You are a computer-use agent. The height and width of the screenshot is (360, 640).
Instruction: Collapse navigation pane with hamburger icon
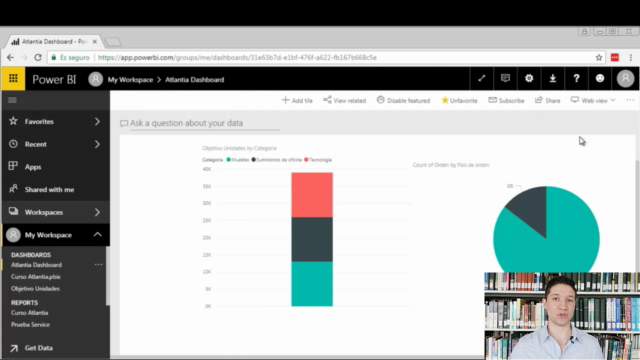click(12, 100)
